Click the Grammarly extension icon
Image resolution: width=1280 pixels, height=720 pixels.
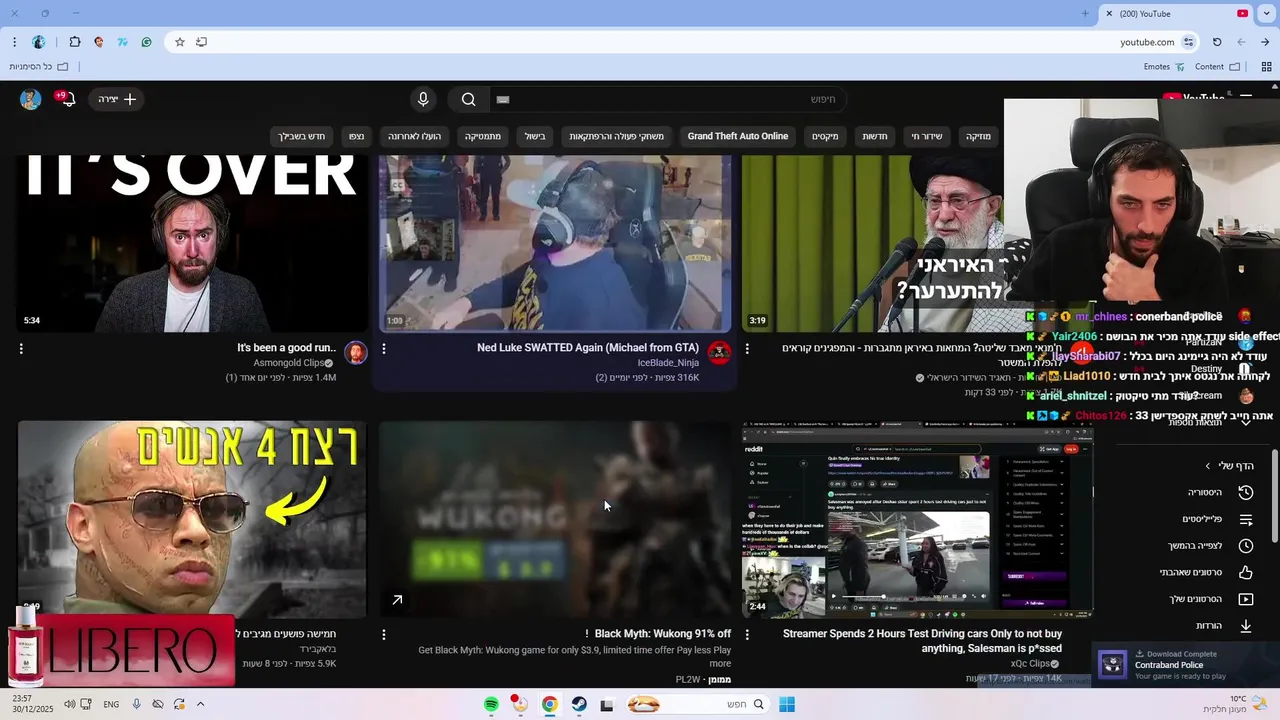[146, 42]
